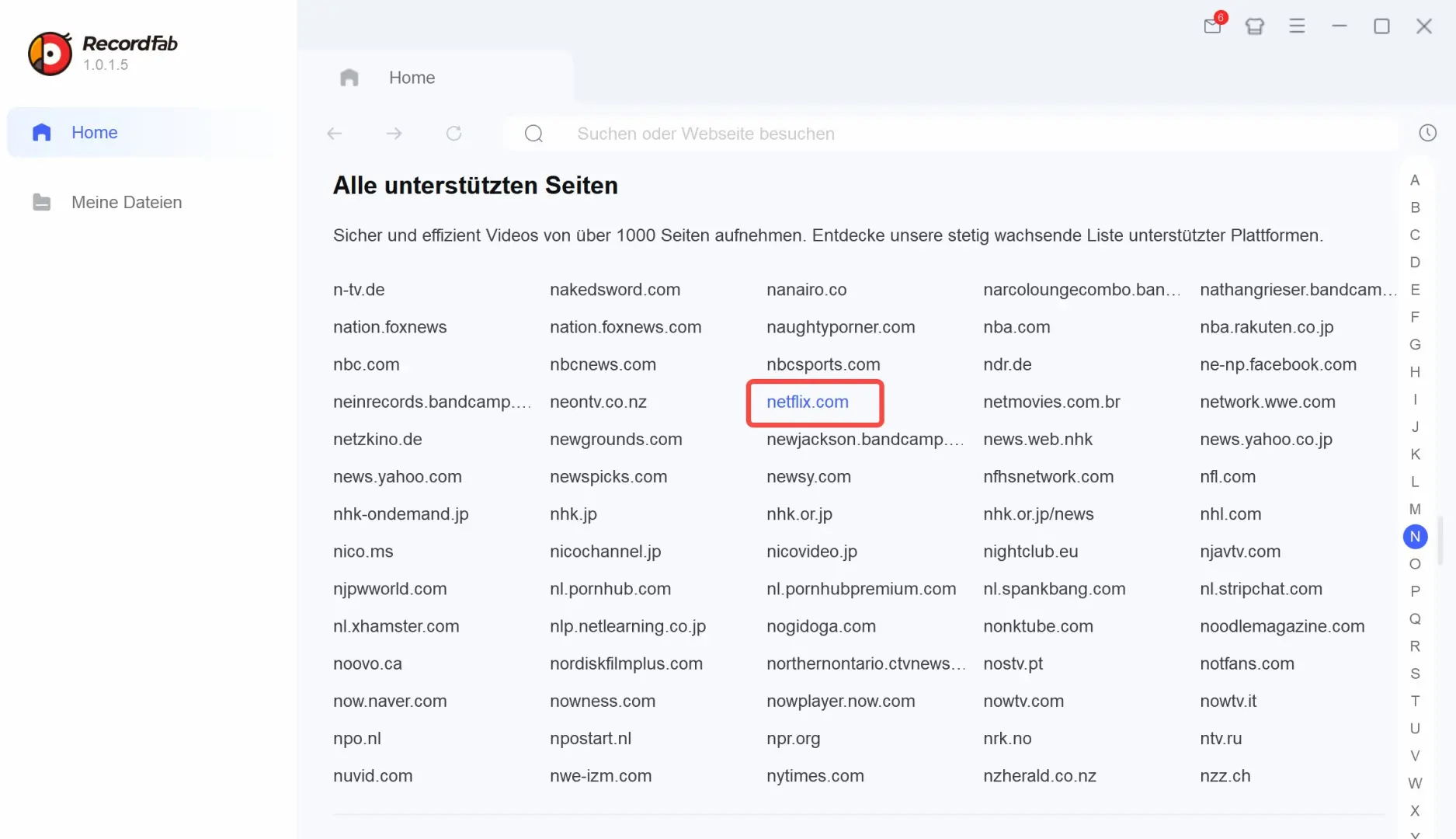
Task: Jump to letter F in index
Action: [x=1415, y=317]
